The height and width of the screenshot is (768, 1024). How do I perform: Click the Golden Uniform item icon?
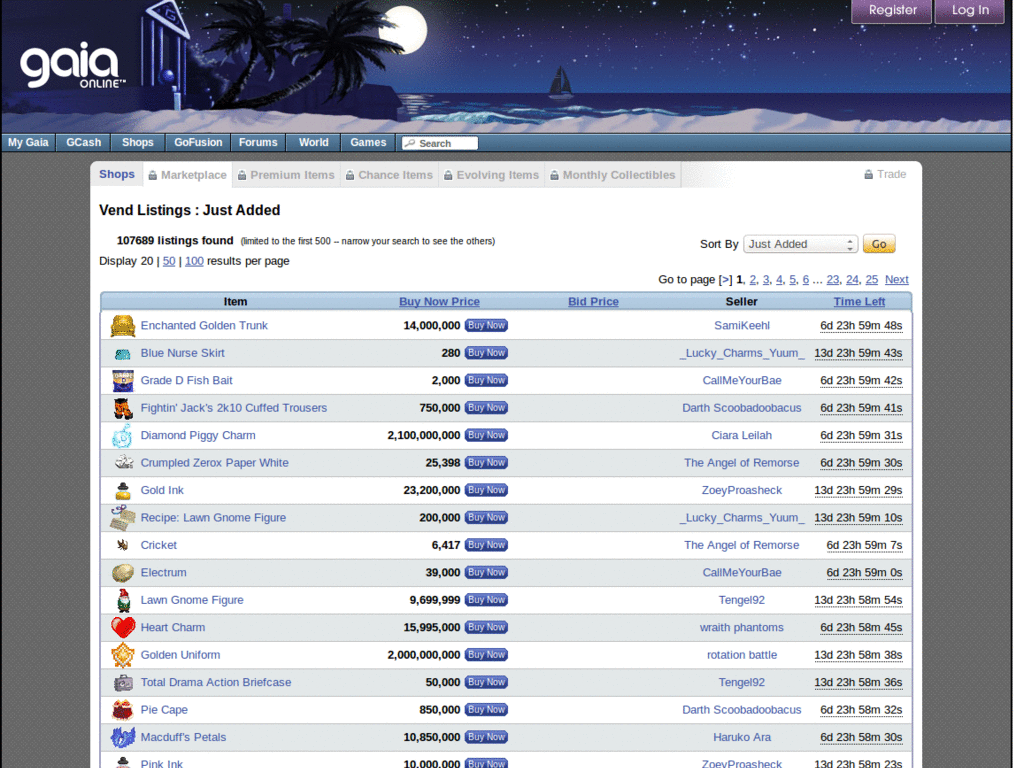point(123,655)
